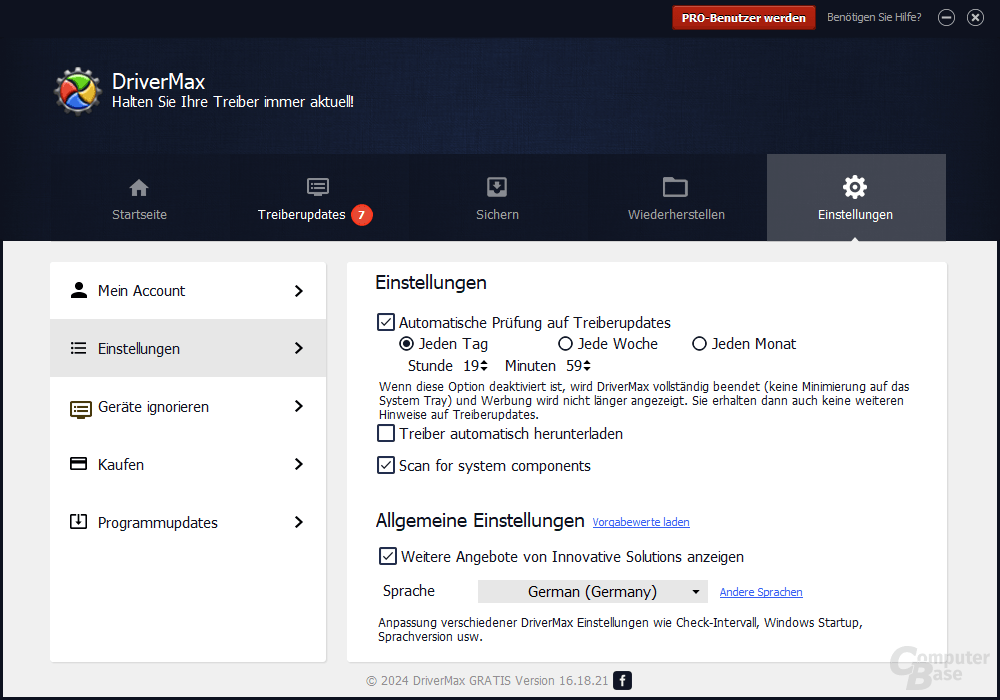Click the Einstellungen gear icon
1000x700 pixels.
coord(855,187)
